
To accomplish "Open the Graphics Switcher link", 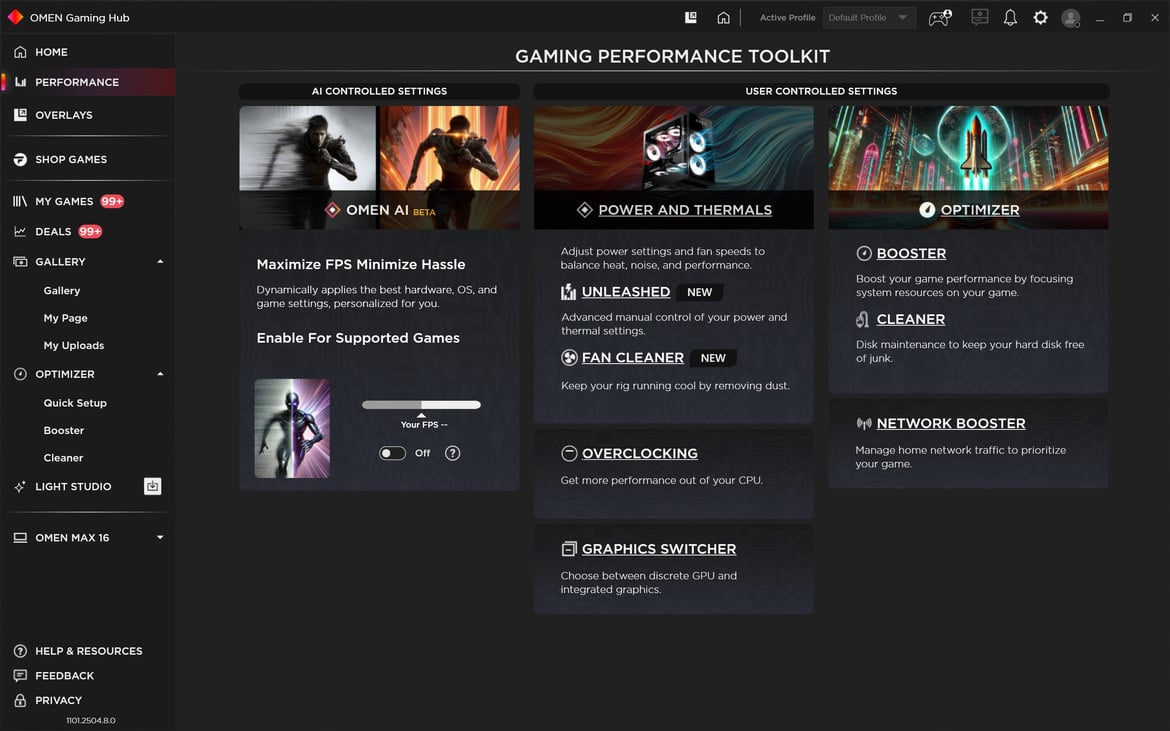I will 659,549.
